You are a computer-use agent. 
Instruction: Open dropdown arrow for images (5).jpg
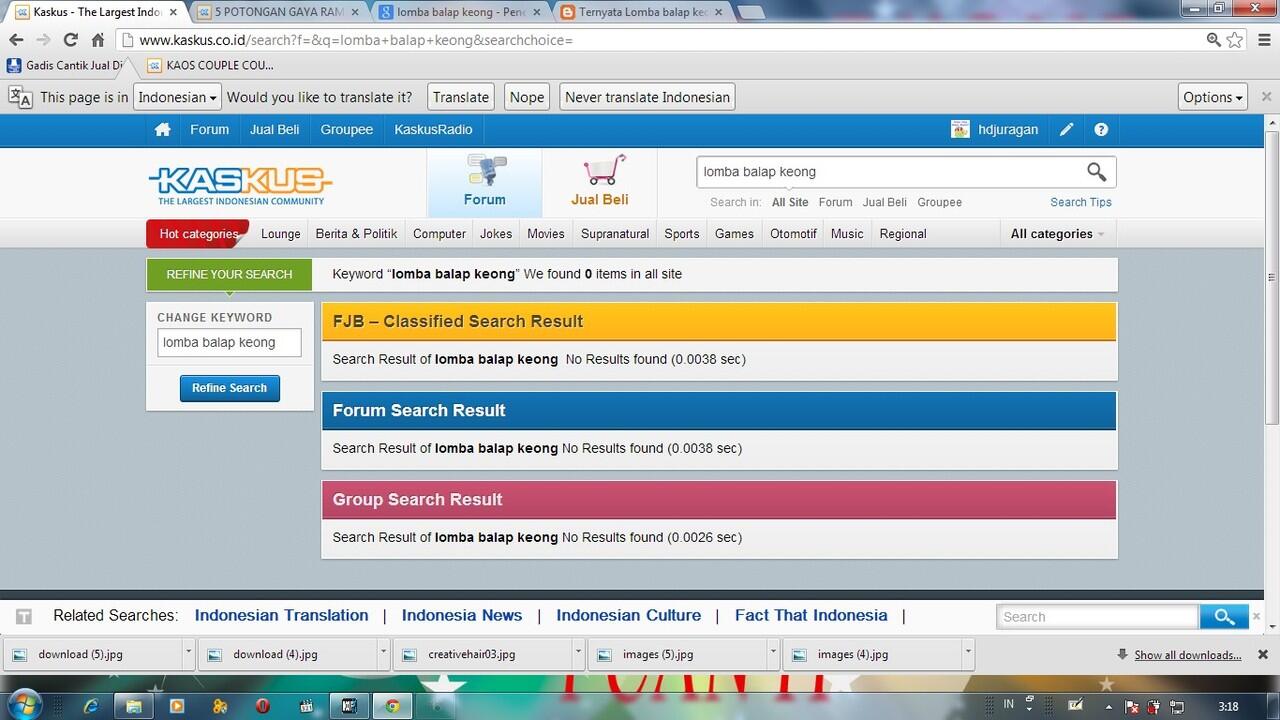tap(773, 654)
